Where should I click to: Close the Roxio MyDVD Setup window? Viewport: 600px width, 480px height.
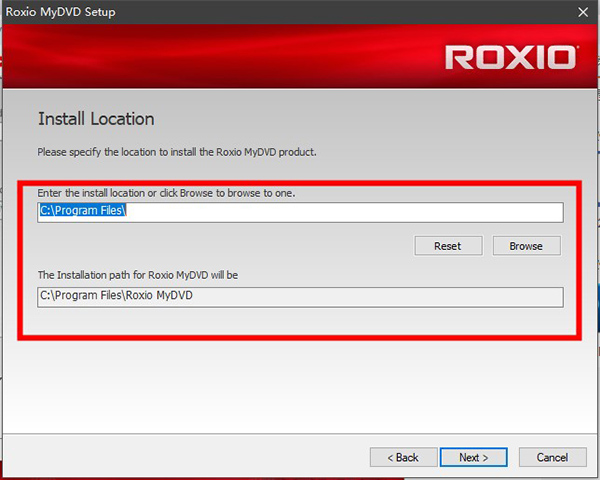[x=583, y=12]
